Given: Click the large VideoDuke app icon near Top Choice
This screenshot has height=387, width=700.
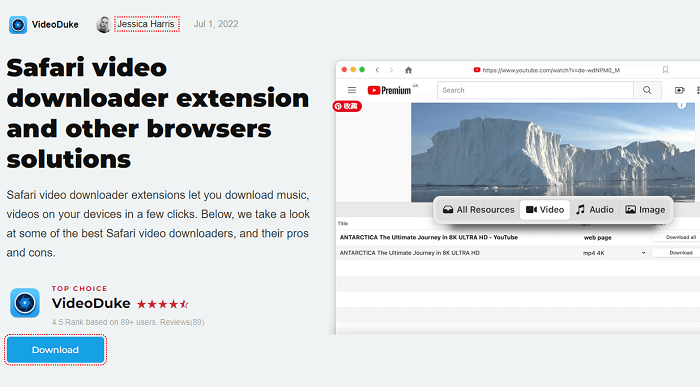Looking at the screenshot, I should coord(25,303).
